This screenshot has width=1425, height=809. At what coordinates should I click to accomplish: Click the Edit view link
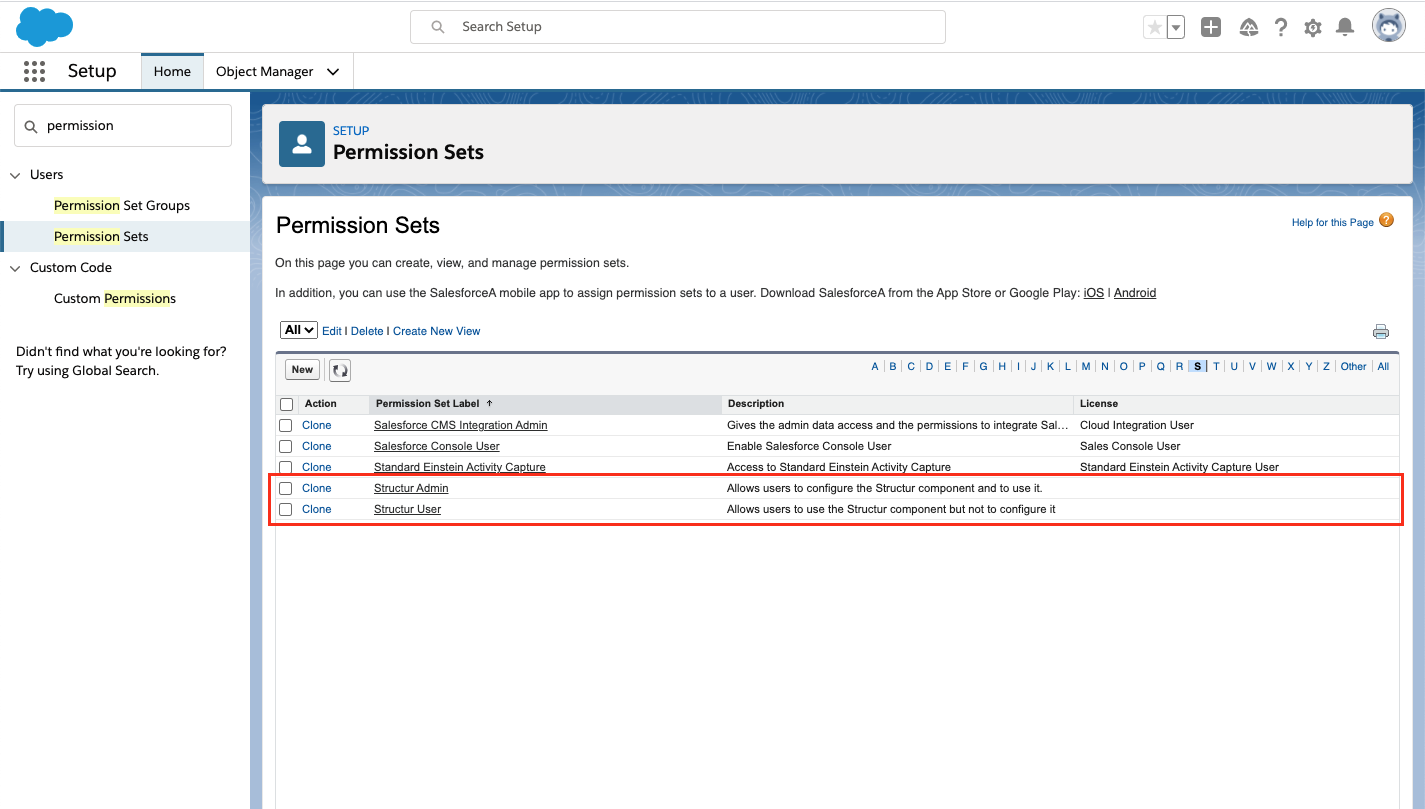point(331,331)
